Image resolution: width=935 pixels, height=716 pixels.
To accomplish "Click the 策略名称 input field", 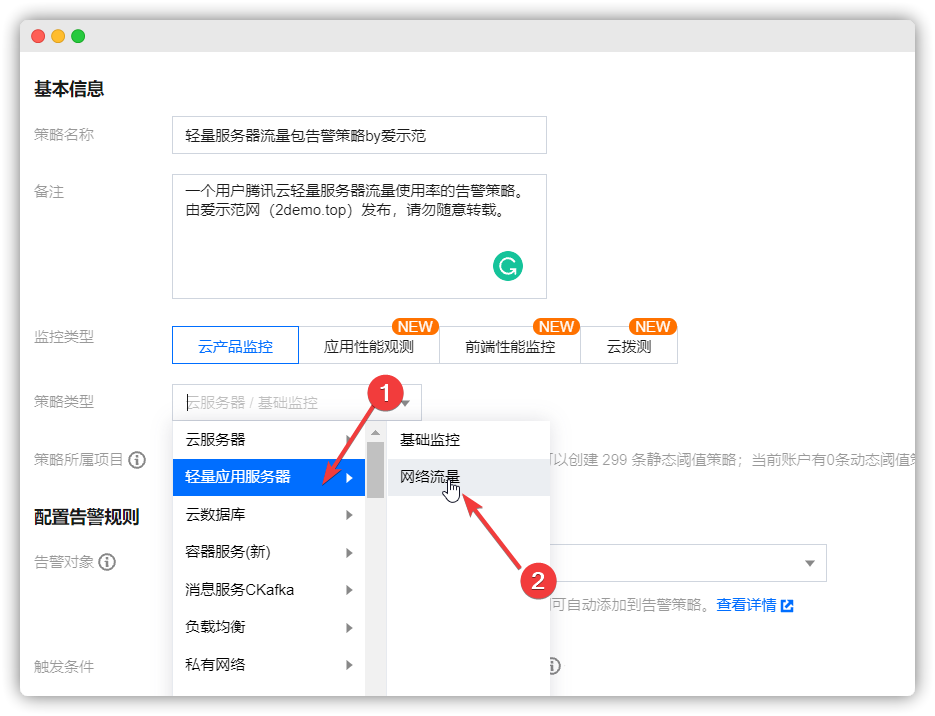I will click(x=358, y=134).
